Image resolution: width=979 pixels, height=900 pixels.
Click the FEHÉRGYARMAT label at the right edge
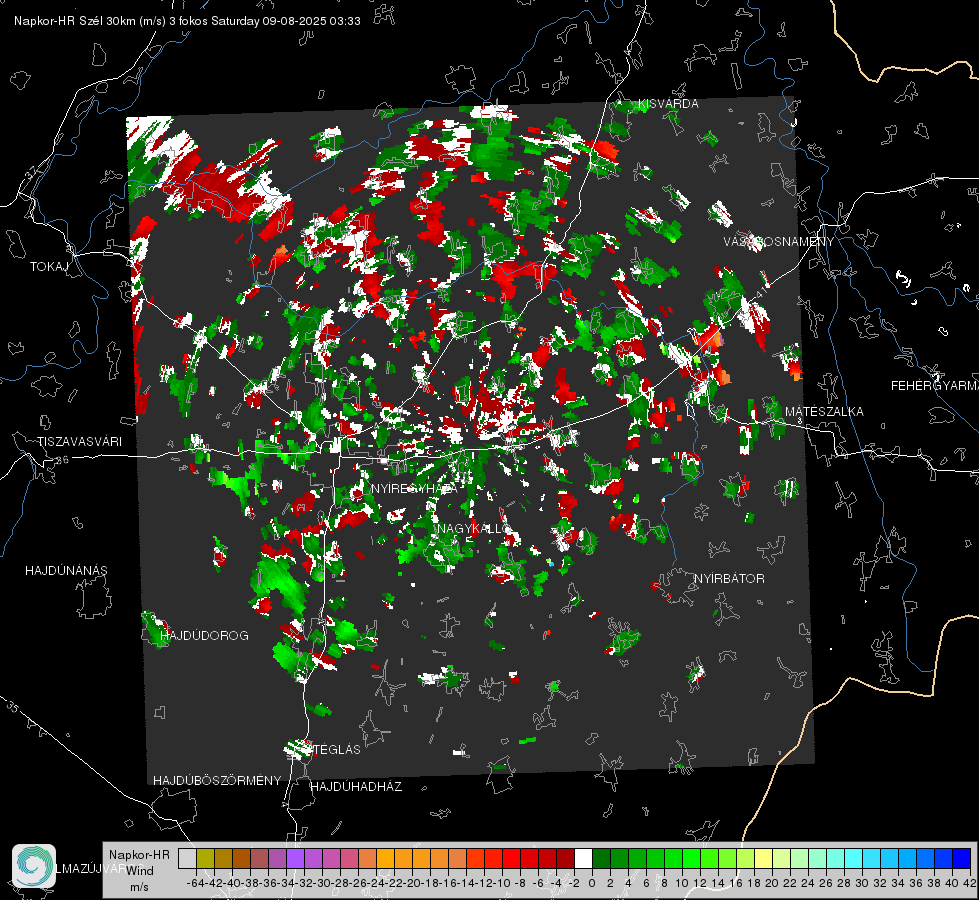pos(934,386)
